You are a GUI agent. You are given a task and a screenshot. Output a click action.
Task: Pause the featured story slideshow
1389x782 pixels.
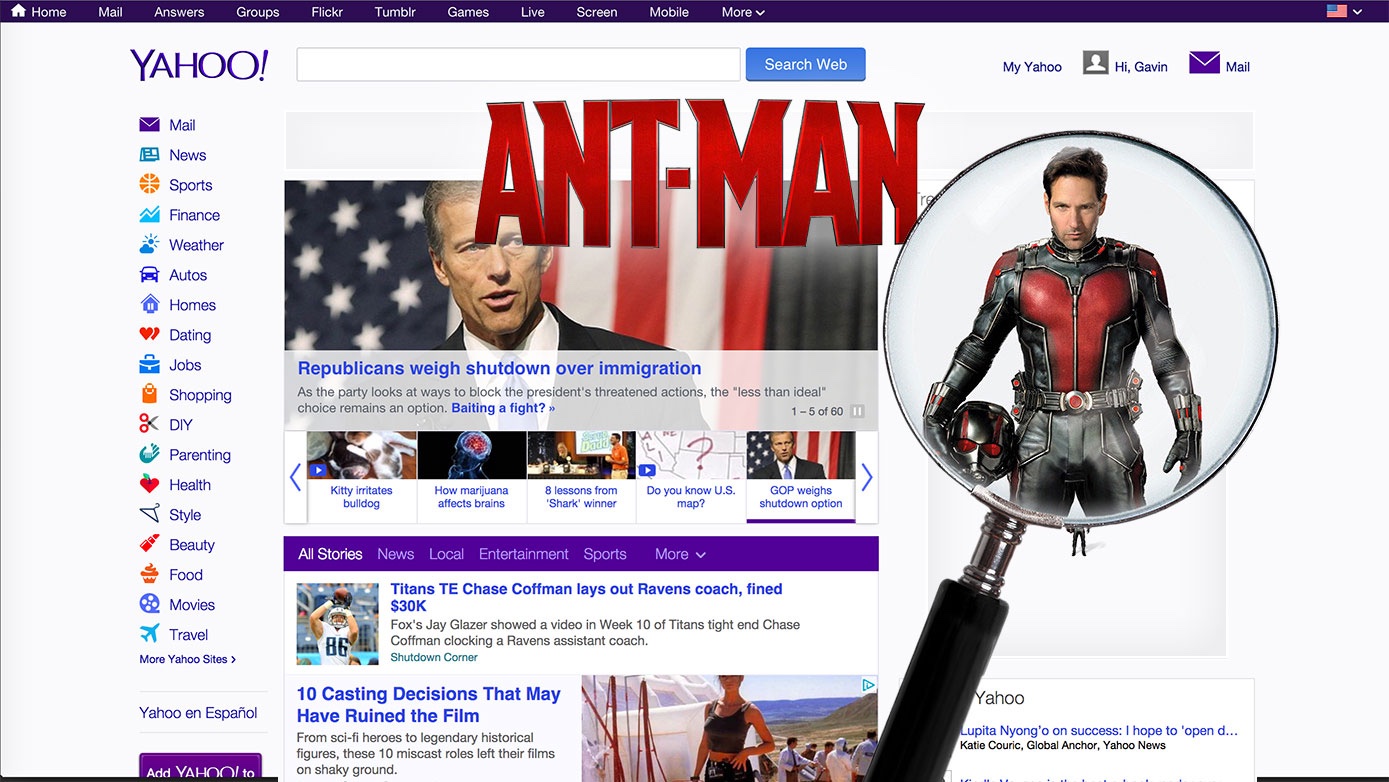pyautogui.click(x=857, y=411)
